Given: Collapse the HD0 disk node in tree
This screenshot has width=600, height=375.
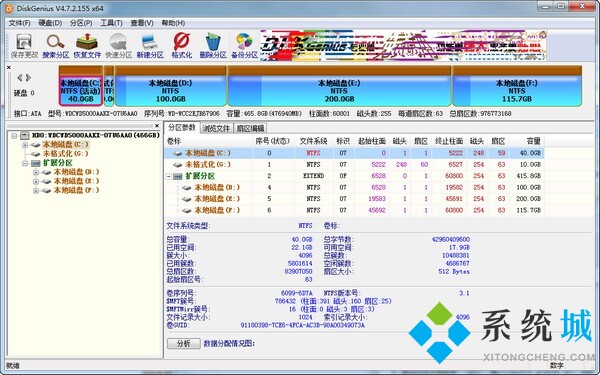Looking at the screenshot, I should (15, 135).
